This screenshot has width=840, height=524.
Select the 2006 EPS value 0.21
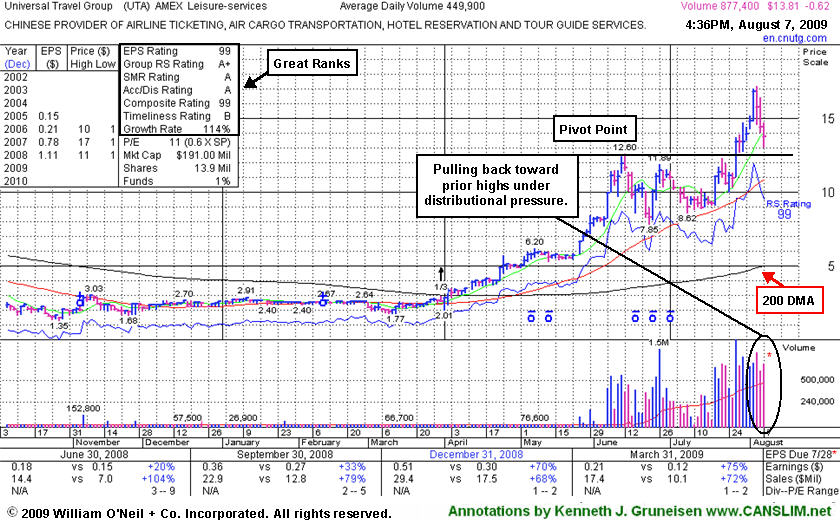[x=49, y=129]
